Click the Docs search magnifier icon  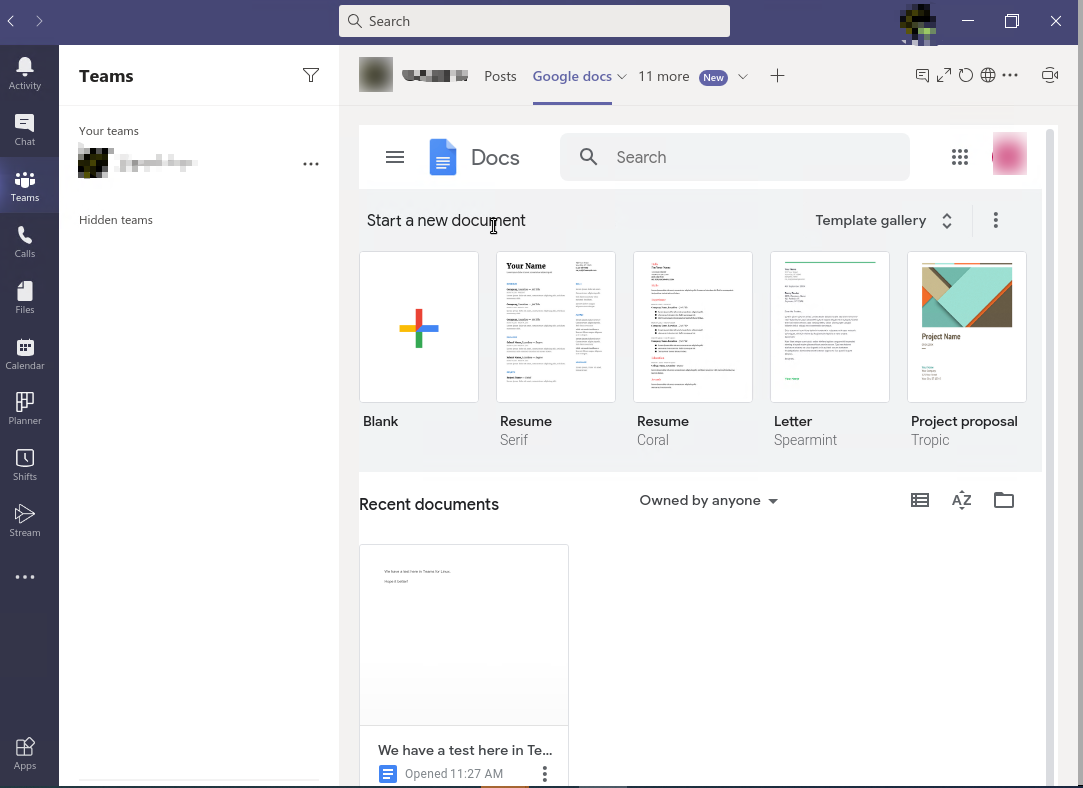(x=588, y=157)
